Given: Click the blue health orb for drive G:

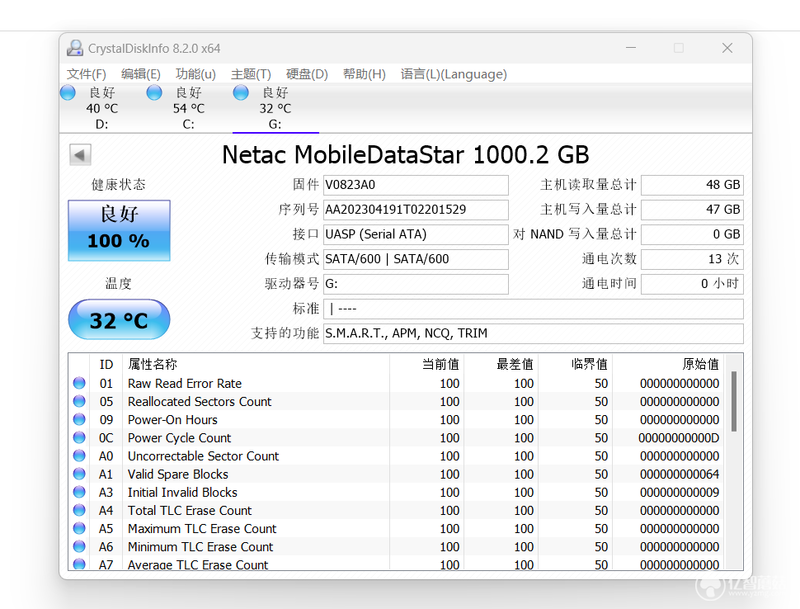Looking at the screenshot, I should click(241, 93).
